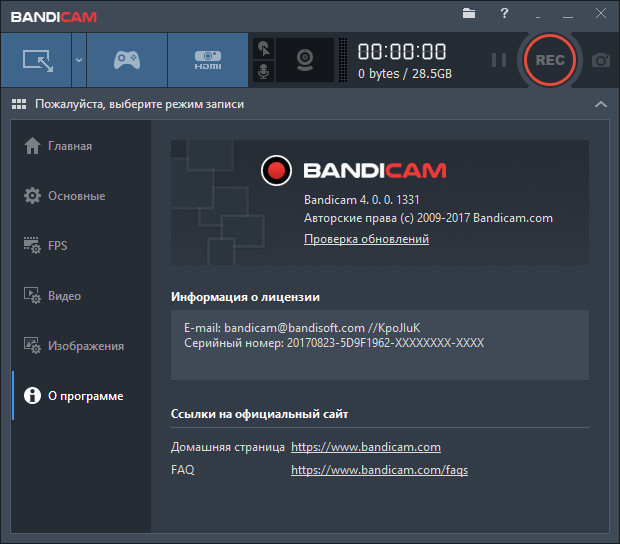The width and height of the screenshot is (620, 544).
Task: Open the Изображения tab
Action: pyautogui.click(x=86, y=346)
